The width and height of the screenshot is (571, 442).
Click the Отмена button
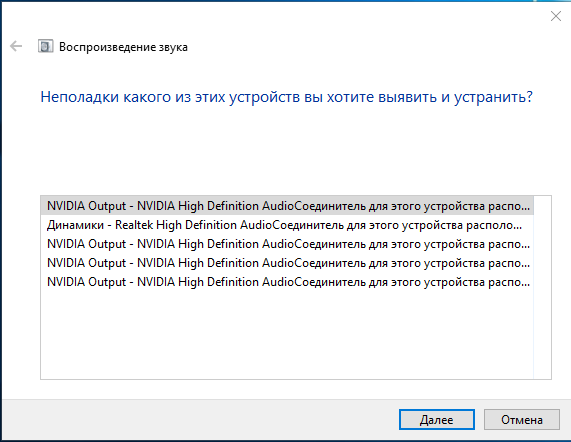521,419
